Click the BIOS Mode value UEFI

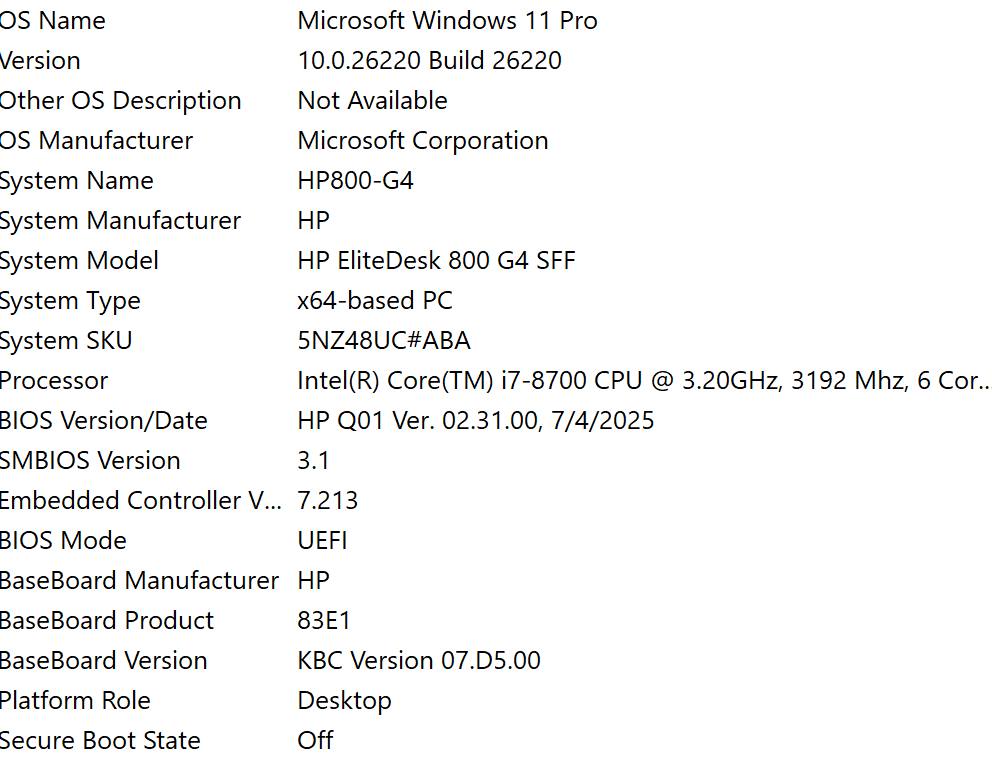(322, 541)
